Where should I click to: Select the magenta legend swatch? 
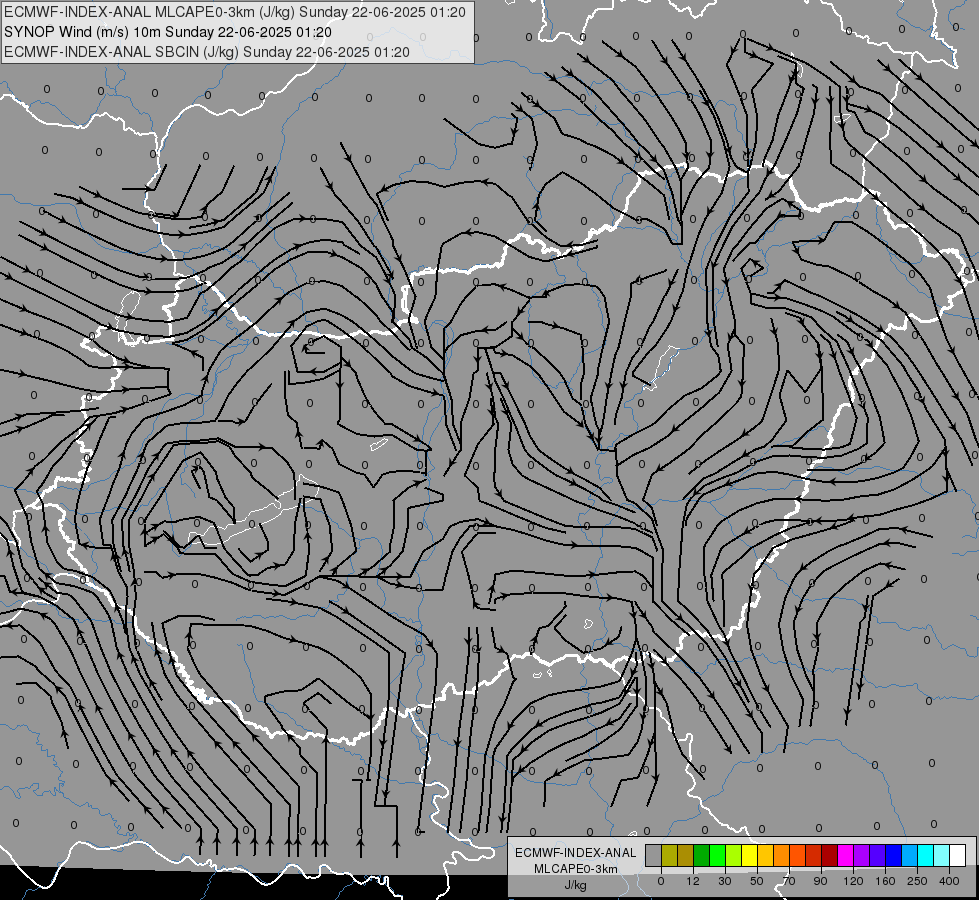point(846,855)
